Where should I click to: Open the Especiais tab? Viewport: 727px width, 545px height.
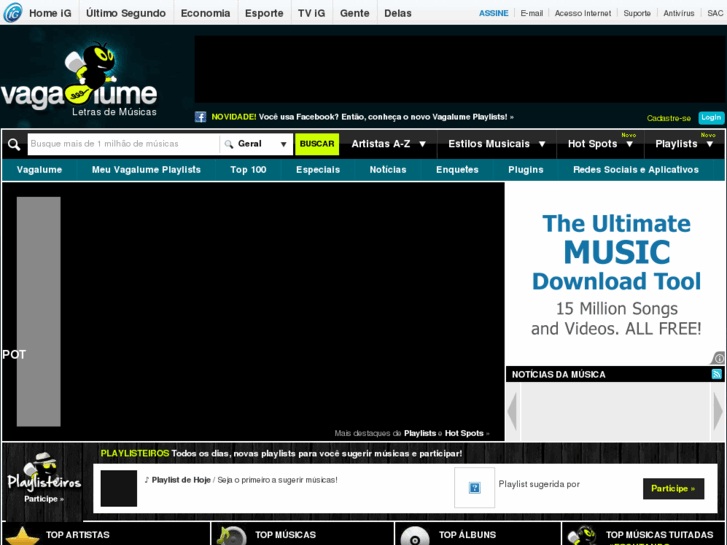(x=318, y=170)
